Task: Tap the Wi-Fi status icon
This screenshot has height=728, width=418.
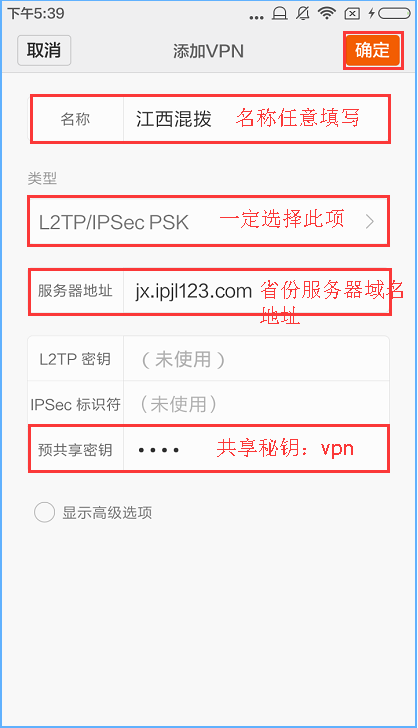Action: (x=327, y=13)
